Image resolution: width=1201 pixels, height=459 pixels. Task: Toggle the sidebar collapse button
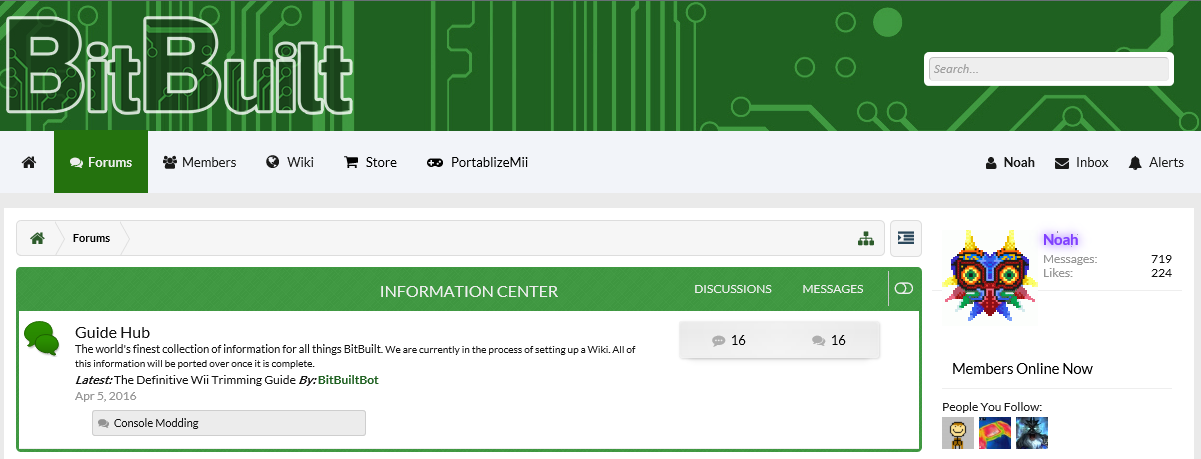coord(905,238)
